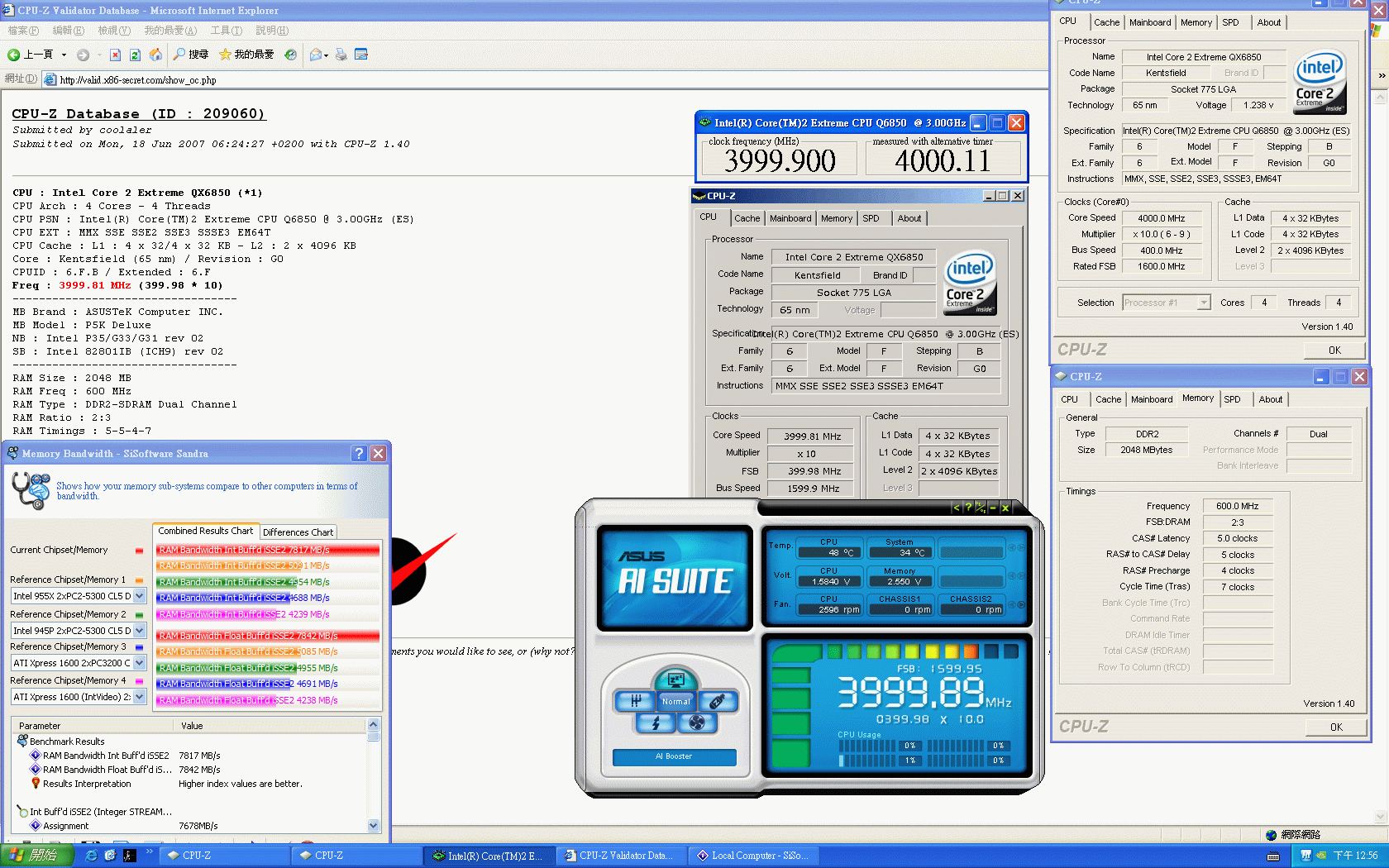
Task: Open IE Back button history dropdown arrow
Action: click(x=64, y=55)
